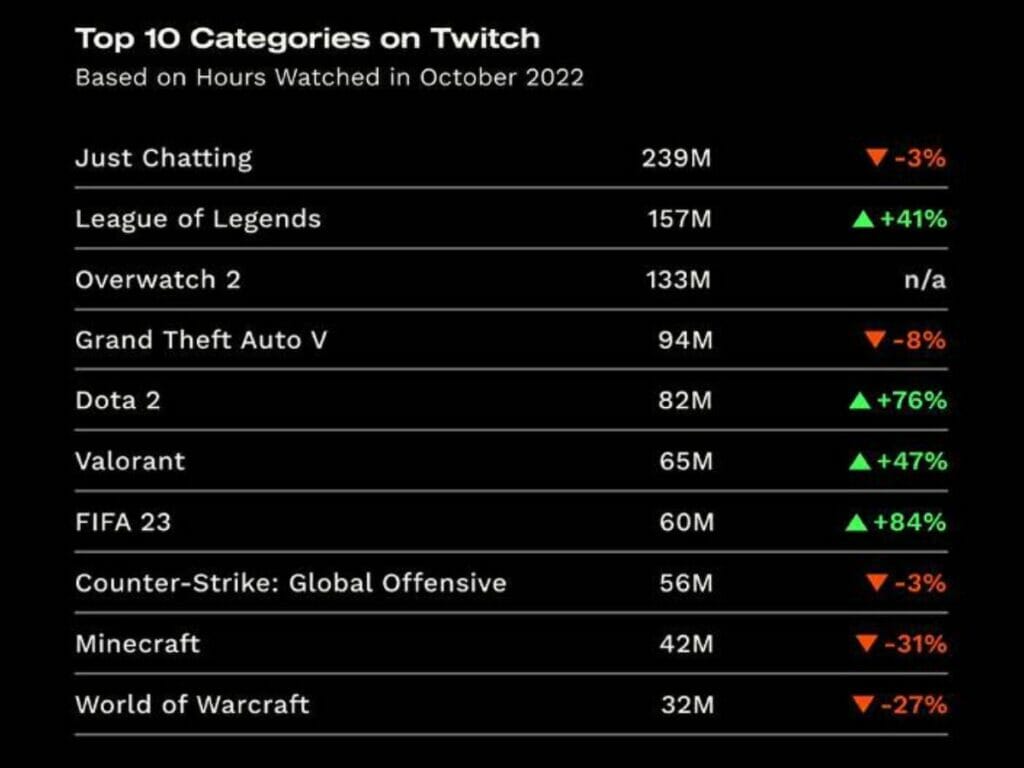
Task: Click the green up arrow in the Dota 2 row
Action: 860,401
